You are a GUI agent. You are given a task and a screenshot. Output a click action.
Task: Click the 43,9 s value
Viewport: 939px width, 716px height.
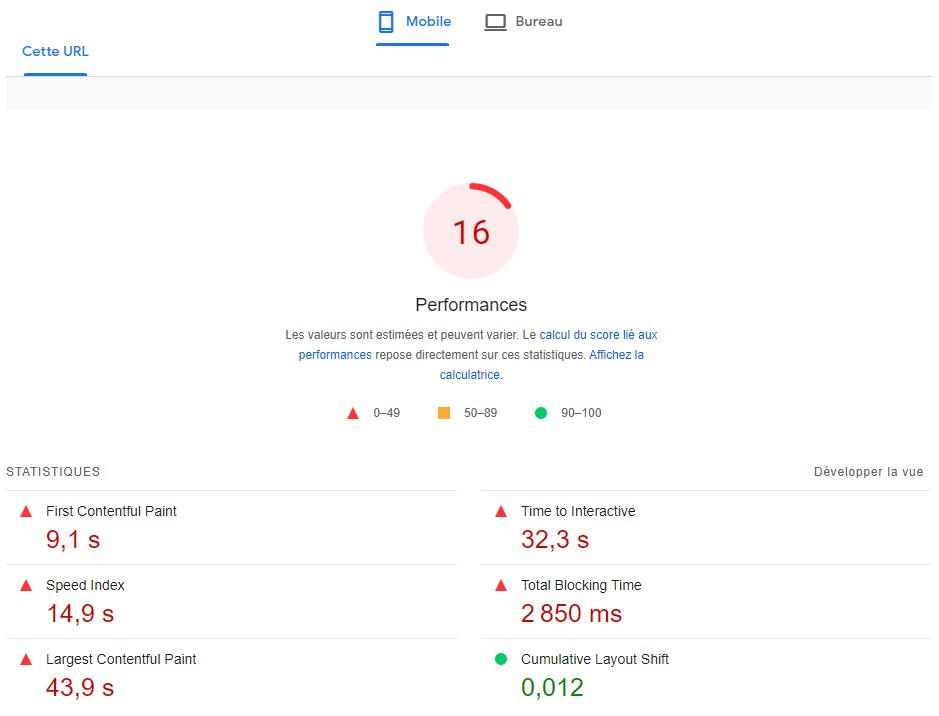click(x=80, y=688)
